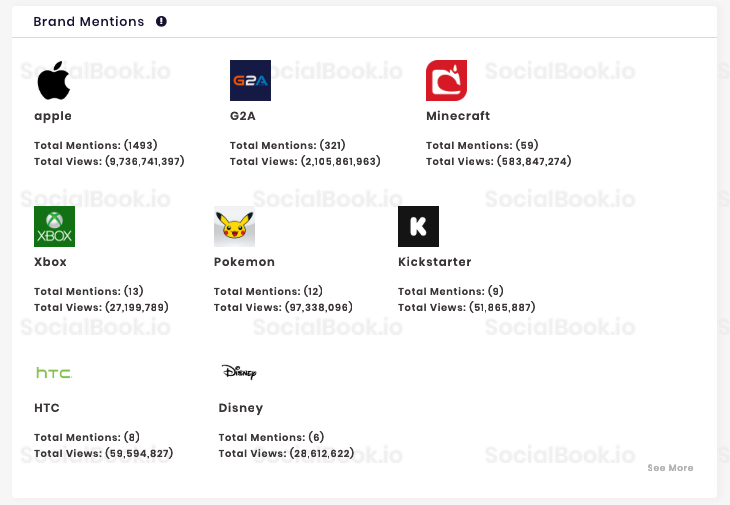Select the G2A brand name
Image resolution: width=730 pixels, height=505 pixels.
pos(243,115)
